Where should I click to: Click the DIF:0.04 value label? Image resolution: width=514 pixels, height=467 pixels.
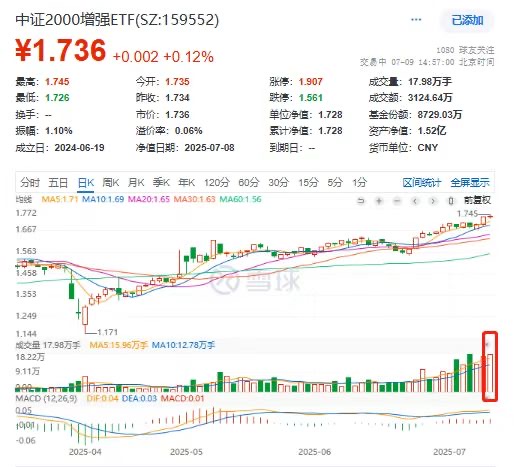102,399
